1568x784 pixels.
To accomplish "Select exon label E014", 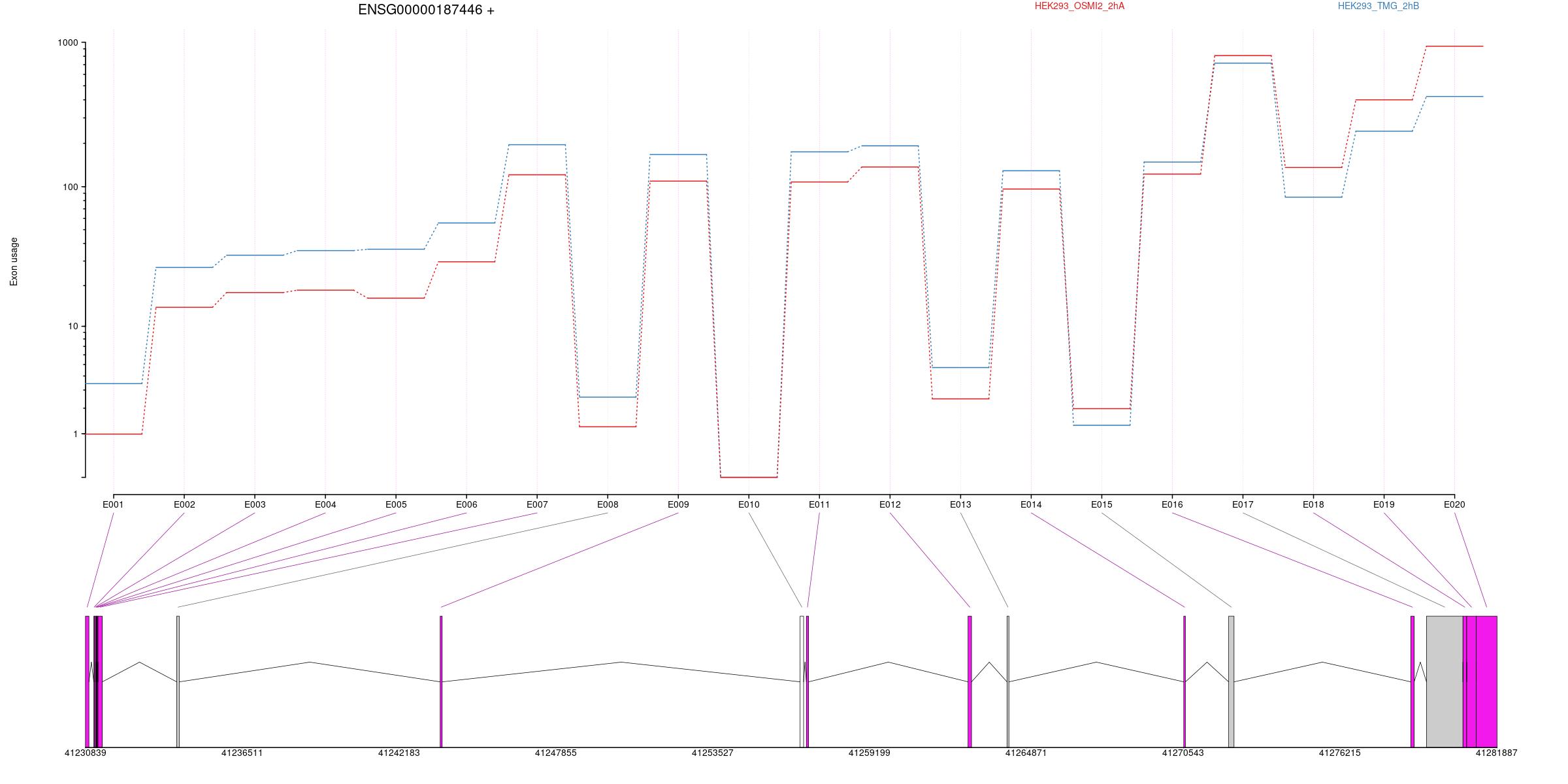I will pos(1031,504).
